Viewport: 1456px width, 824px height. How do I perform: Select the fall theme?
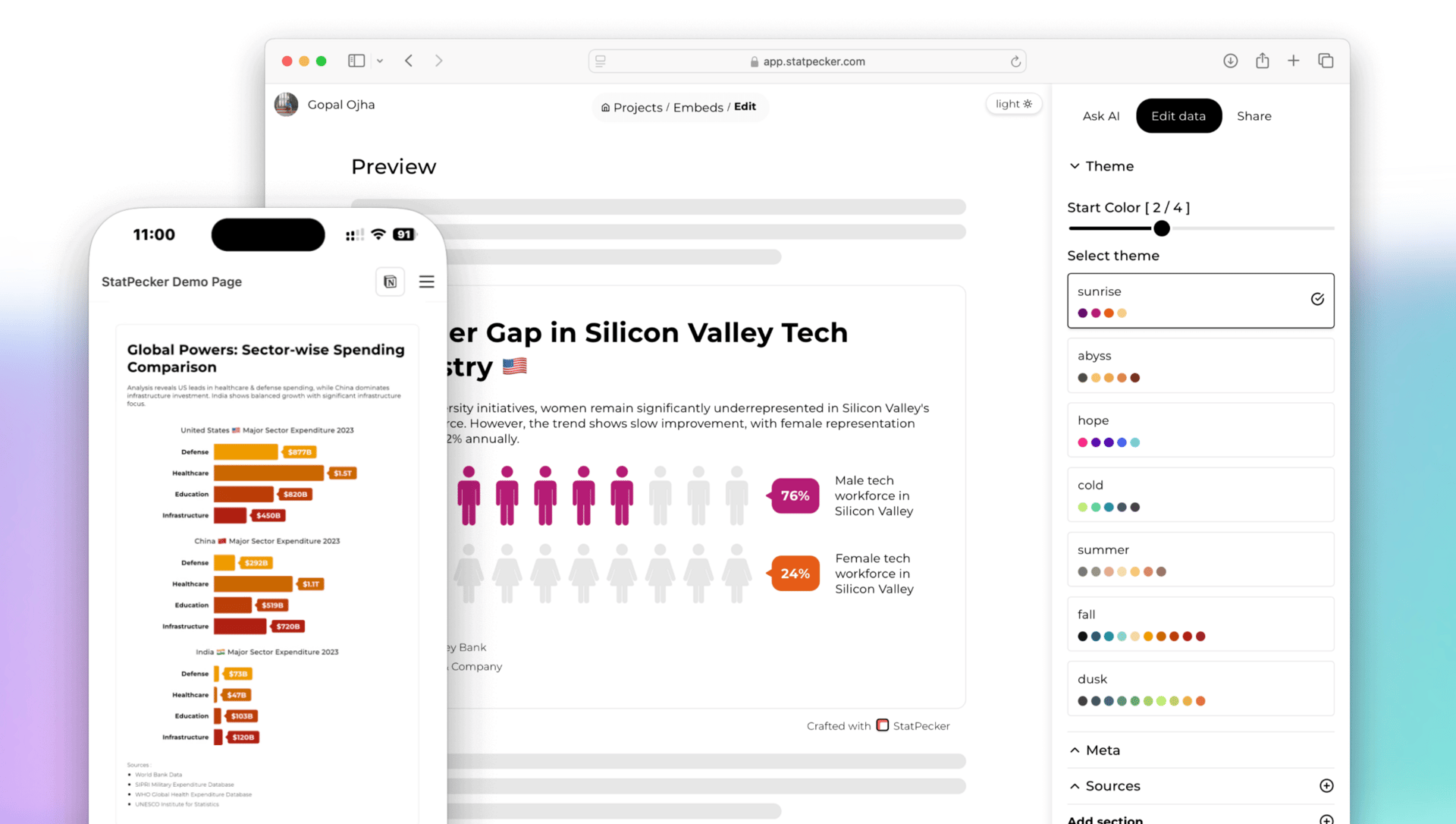pyautogui.click(x=1200, y=624)
